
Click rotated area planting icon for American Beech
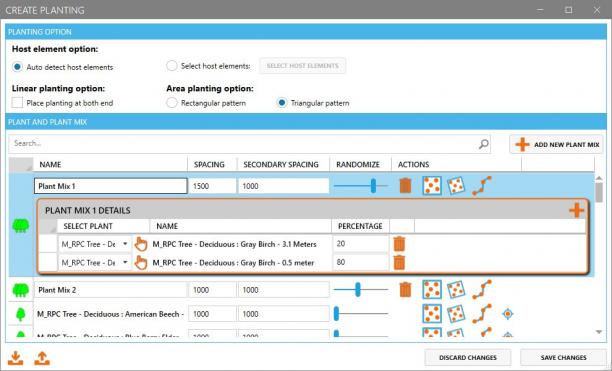click(x=456, y=314)
